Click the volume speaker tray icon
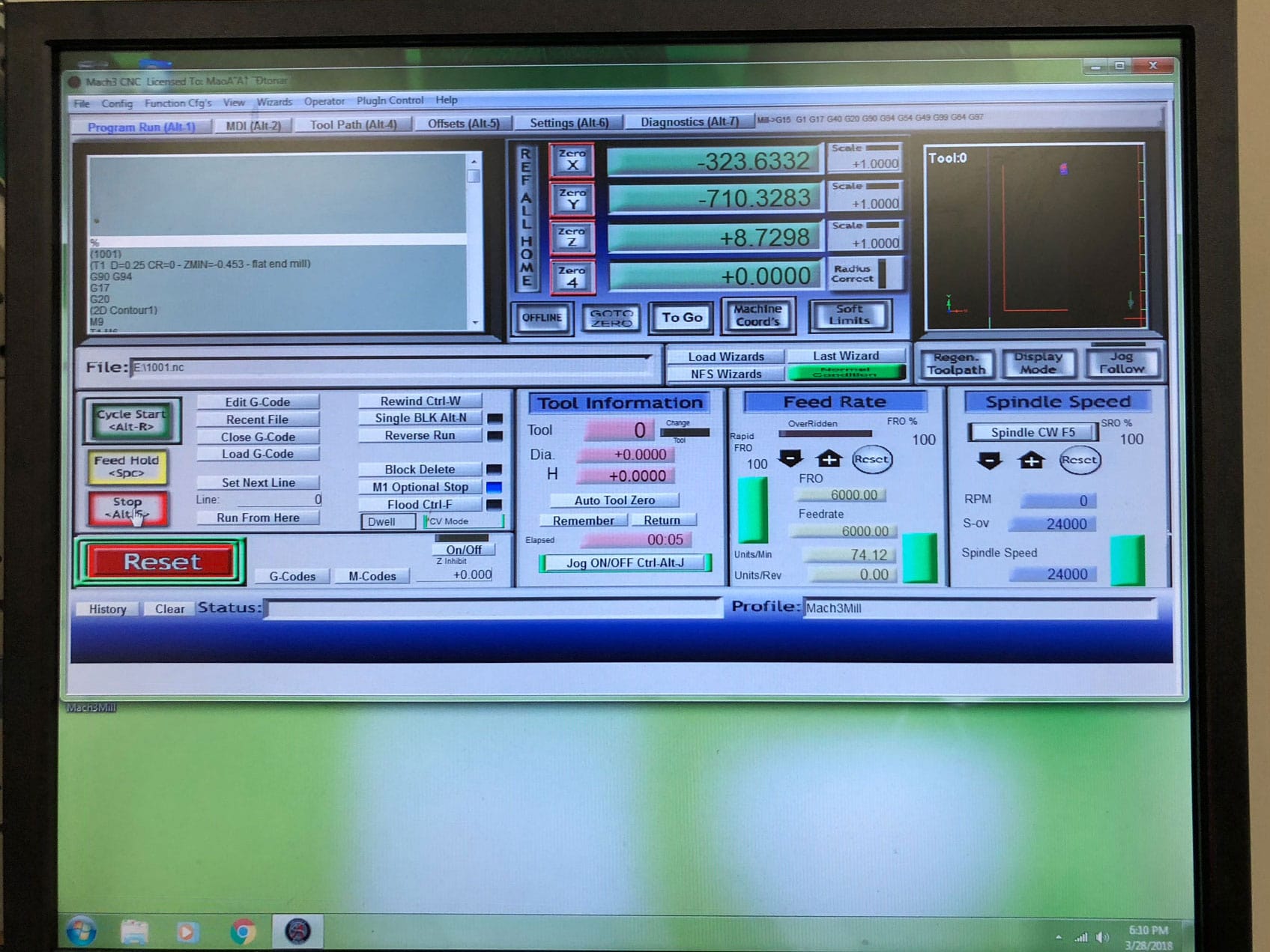The width and height of the screenshot is (1270, 952). click(x=1102, y=937)
